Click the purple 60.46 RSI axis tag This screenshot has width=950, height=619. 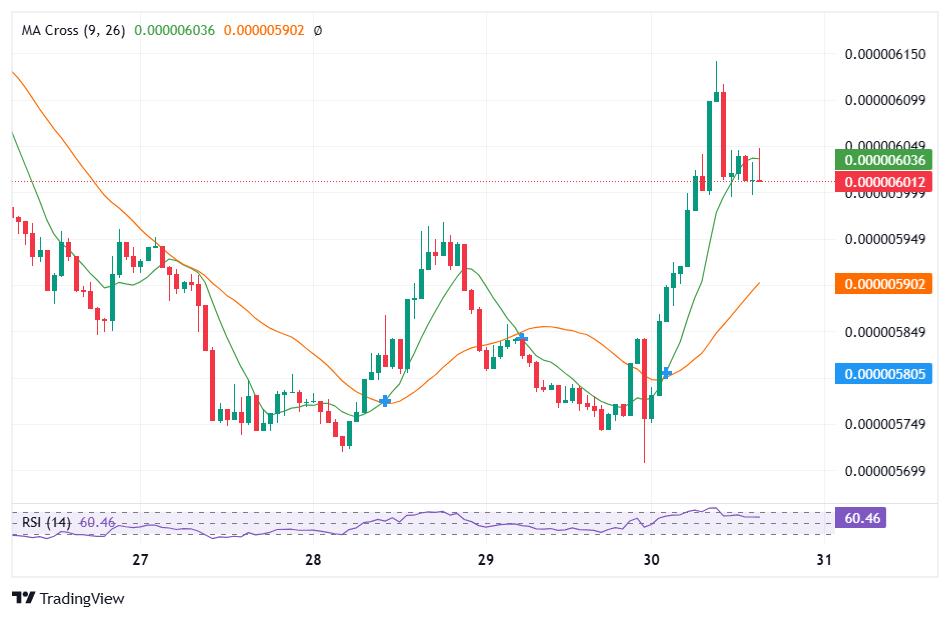[x=860, y=518]
